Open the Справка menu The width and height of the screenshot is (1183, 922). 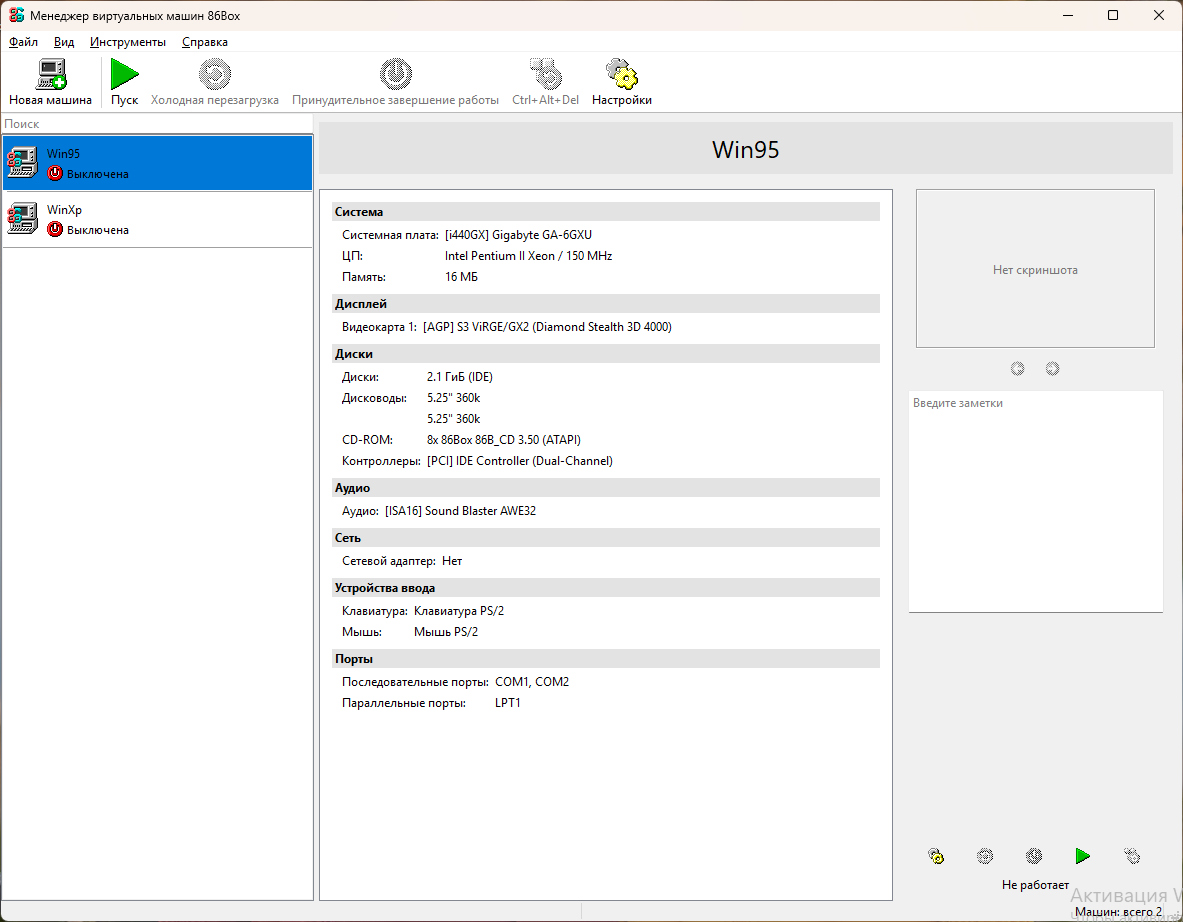click(204, 42)
